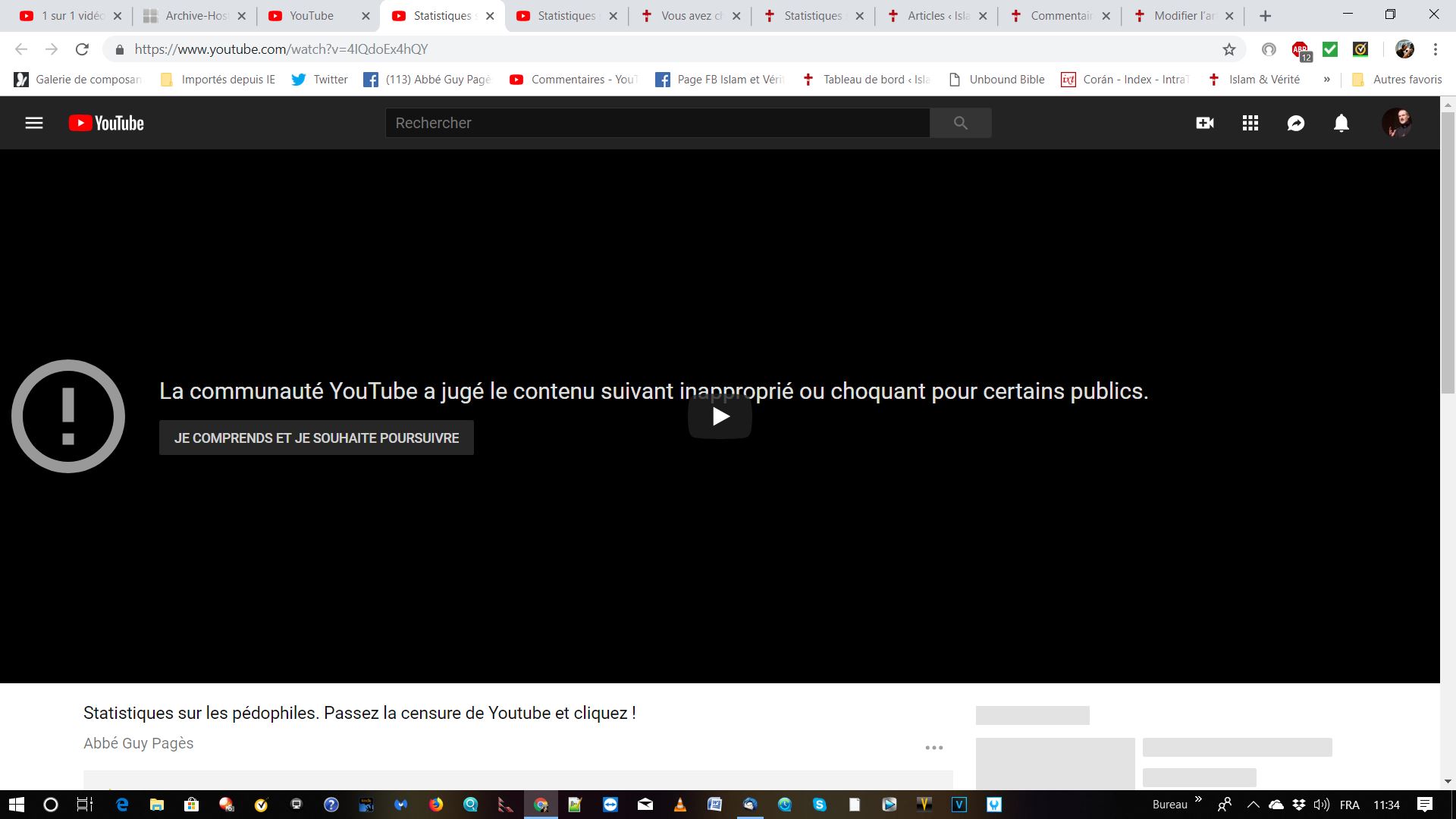Open the three-dot more actions menu below video
The image size is (1456, 819).
[x=934, y=748]
